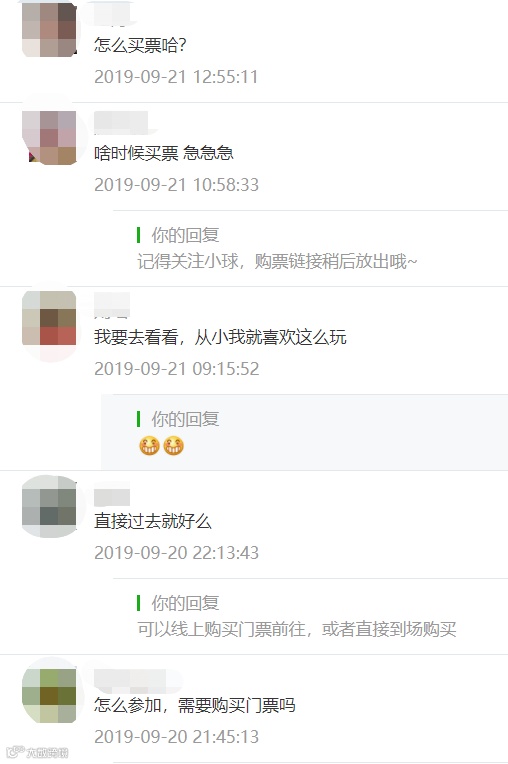The width and height of the screenshot is (508, 764).
Task: Click timestamp 2019-09-21 10:58:33
Action: (176, 185)
